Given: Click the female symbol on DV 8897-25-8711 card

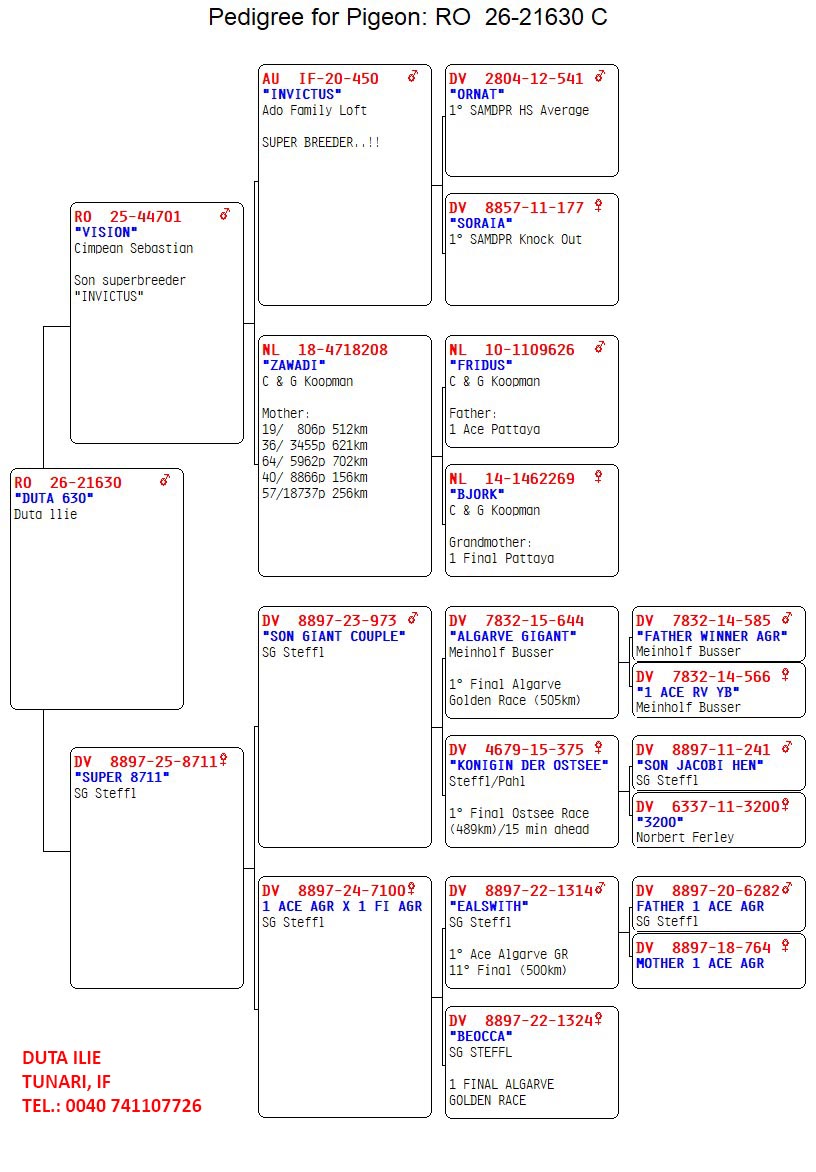Looking at the screenshot, I should 223,759.
